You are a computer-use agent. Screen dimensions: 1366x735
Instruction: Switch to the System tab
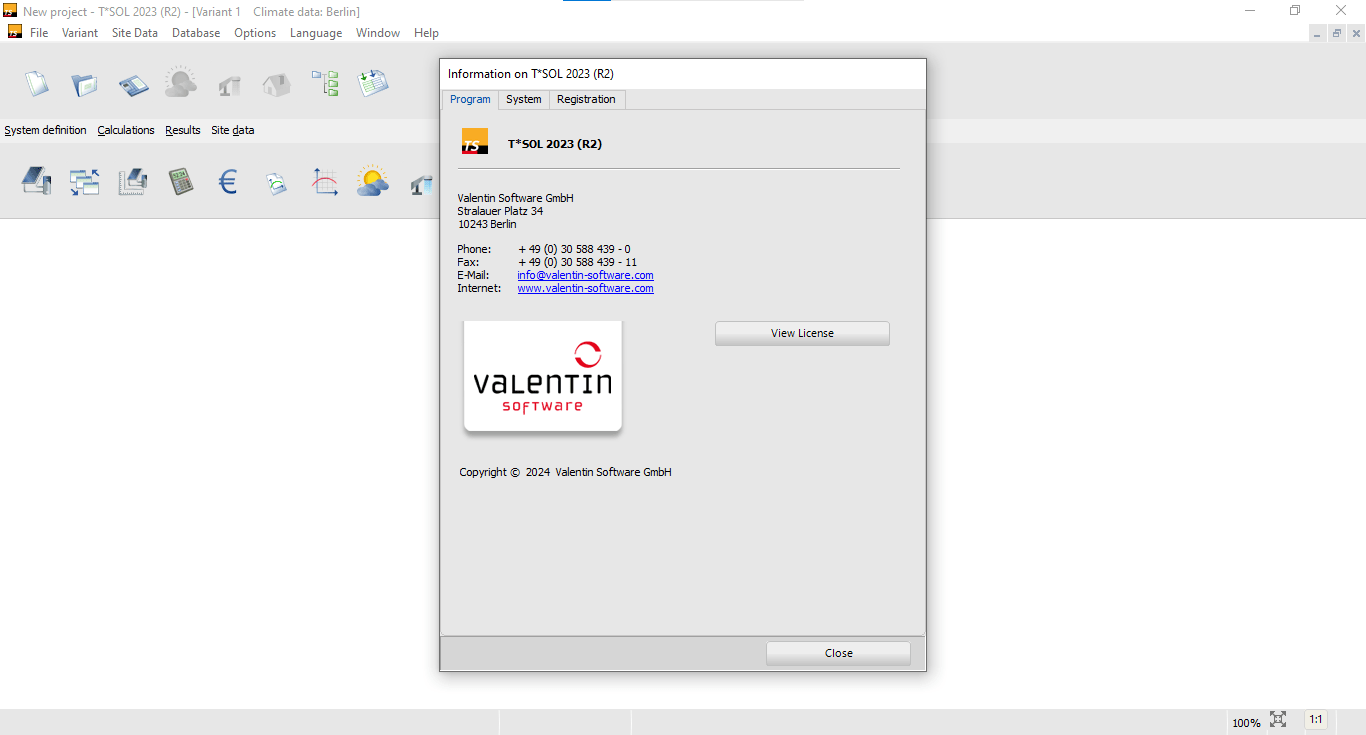pyautogui.click(x=524, y=99)
